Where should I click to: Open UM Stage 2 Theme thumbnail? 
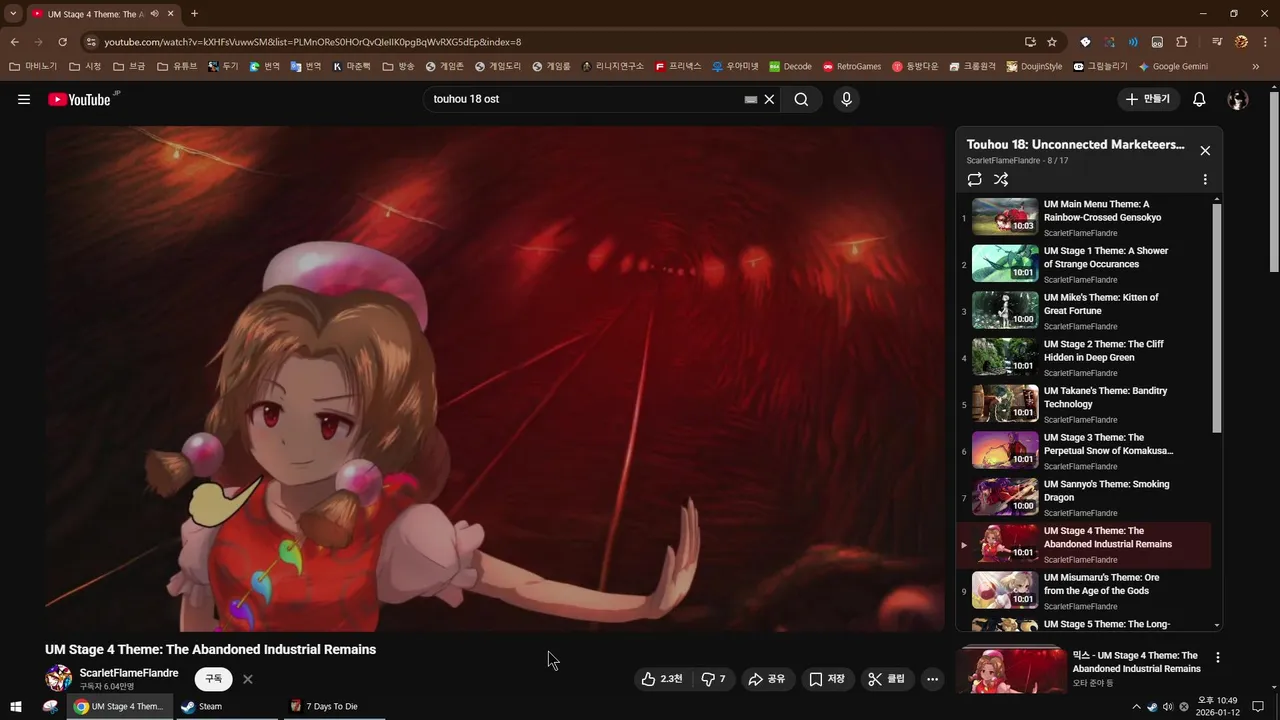tap(1005, 357)
